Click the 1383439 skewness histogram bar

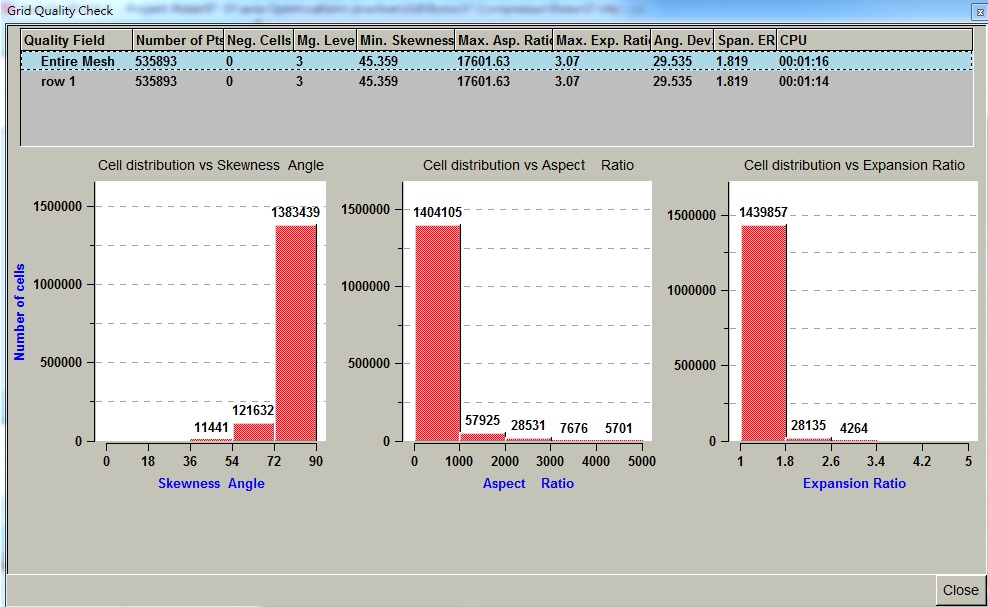pos(296,332)
